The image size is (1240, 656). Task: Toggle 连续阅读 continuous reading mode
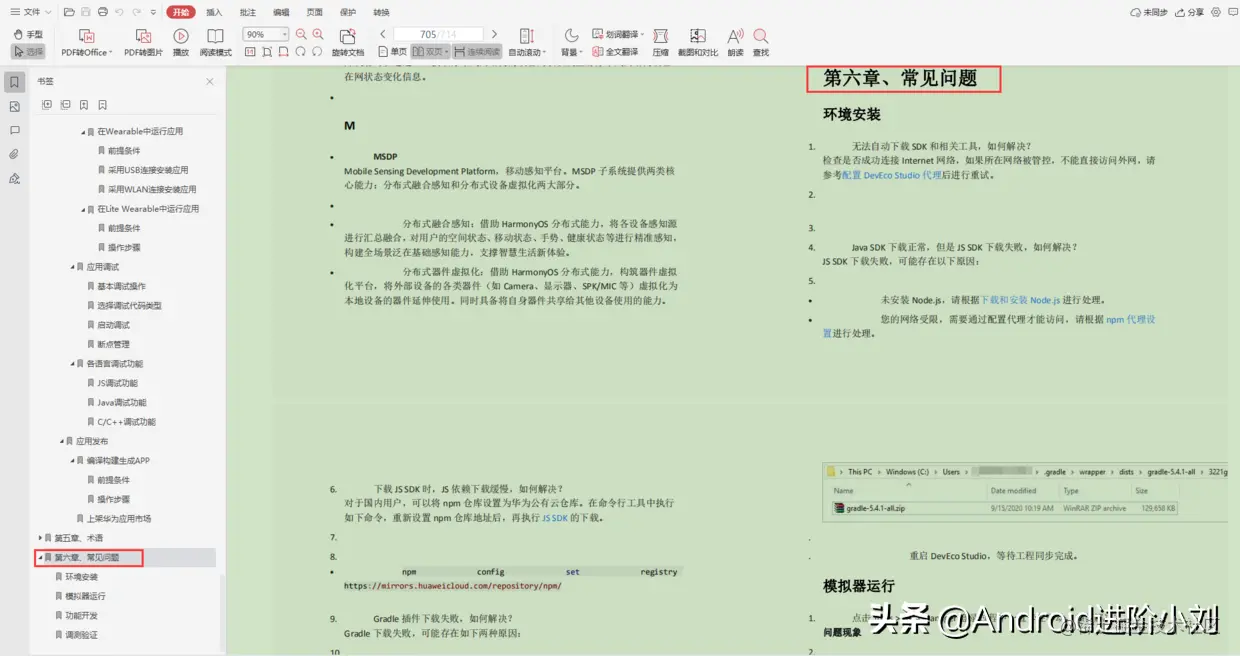point(479,51)
